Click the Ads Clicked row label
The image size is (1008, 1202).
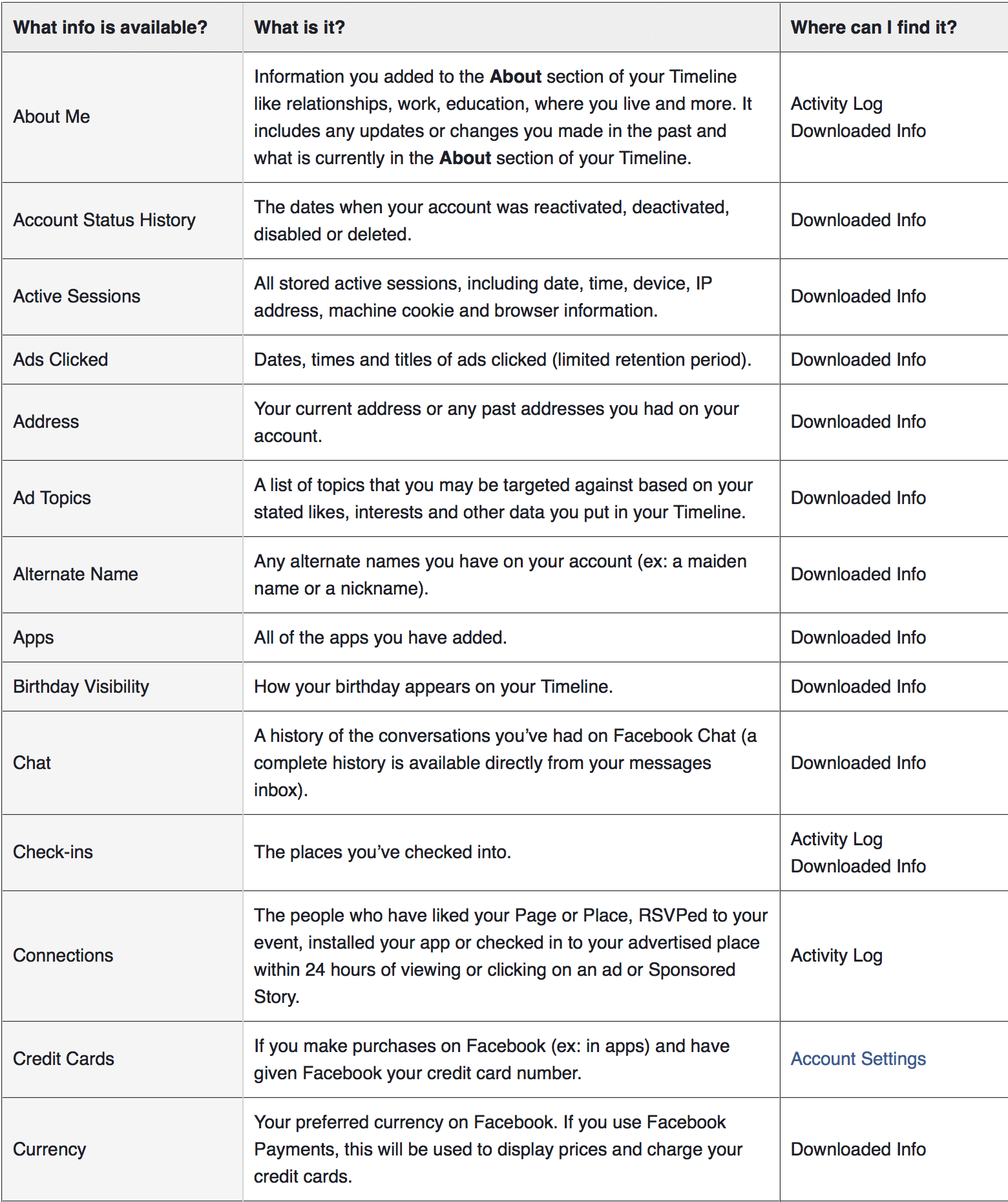point(61,360)
